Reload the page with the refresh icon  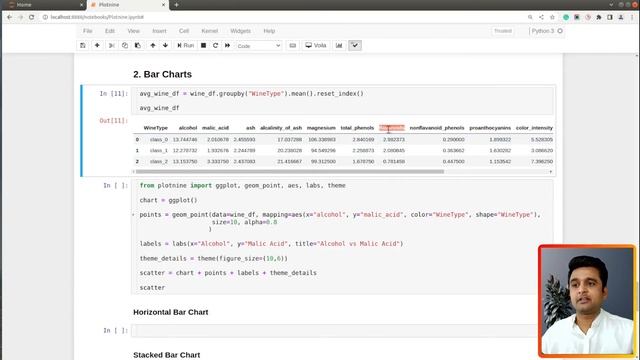[31, 17]
